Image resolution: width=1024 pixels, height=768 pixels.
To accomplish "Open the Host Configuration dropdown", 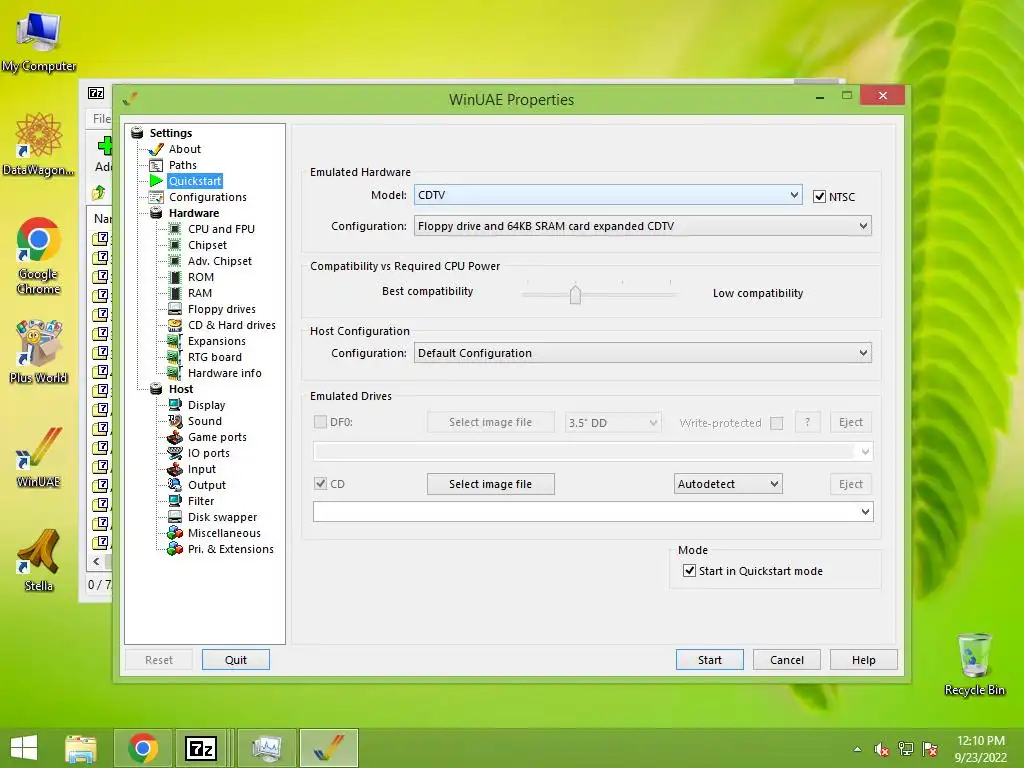I will [x=643, y=353].
